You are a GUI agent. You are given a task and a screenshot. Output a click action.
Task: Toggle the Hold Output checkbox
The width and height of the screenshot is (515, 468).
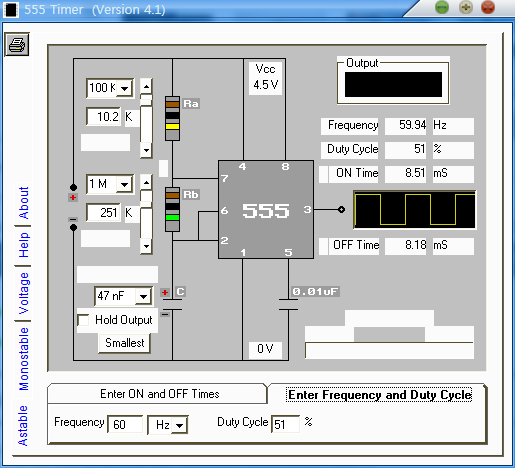coord(83,320)
